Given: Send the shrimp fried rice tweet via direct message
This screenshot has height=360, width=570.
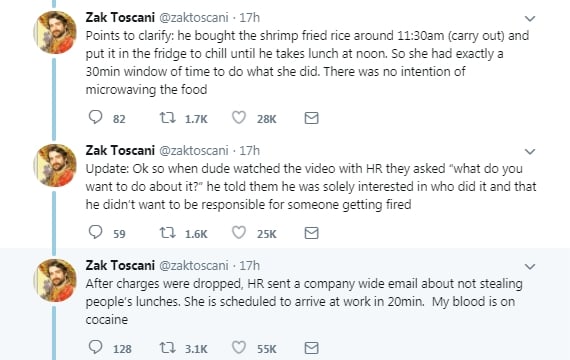Looking at the screenshot, I should pyautogui.click(x=312, y=118).
